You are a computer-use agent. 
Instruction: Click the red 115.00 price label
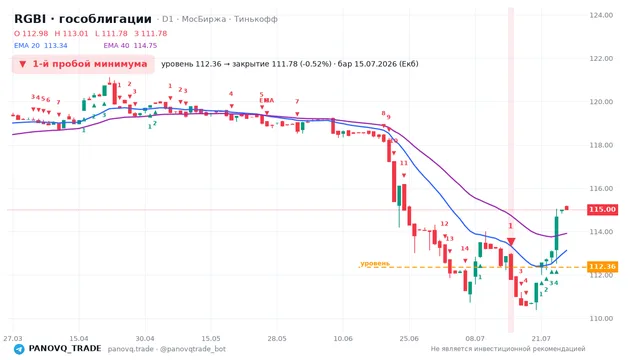(602, 209)
